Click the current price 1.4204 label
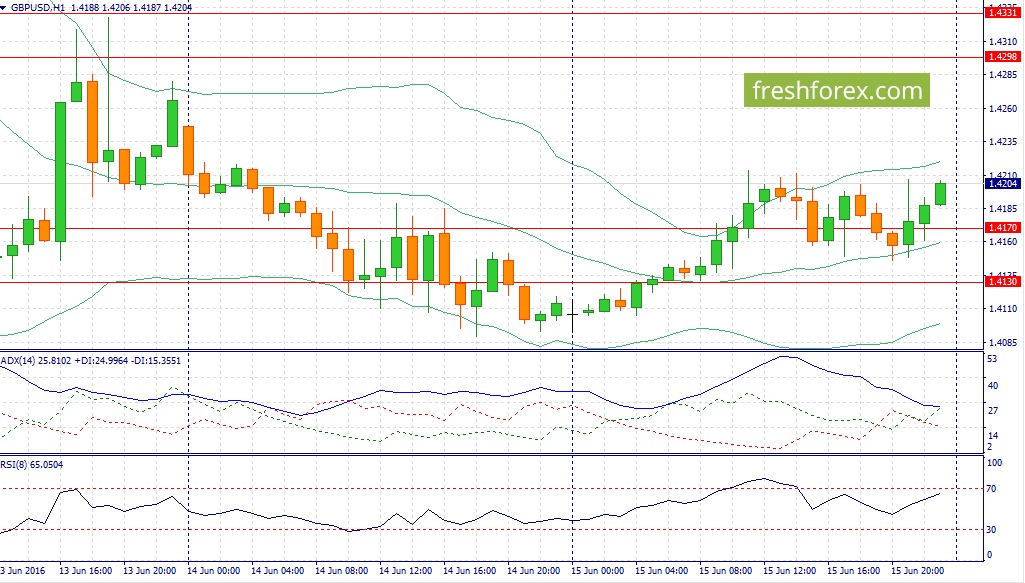The width and height of the screenshot is (1025, 583). click(1002, 184)
